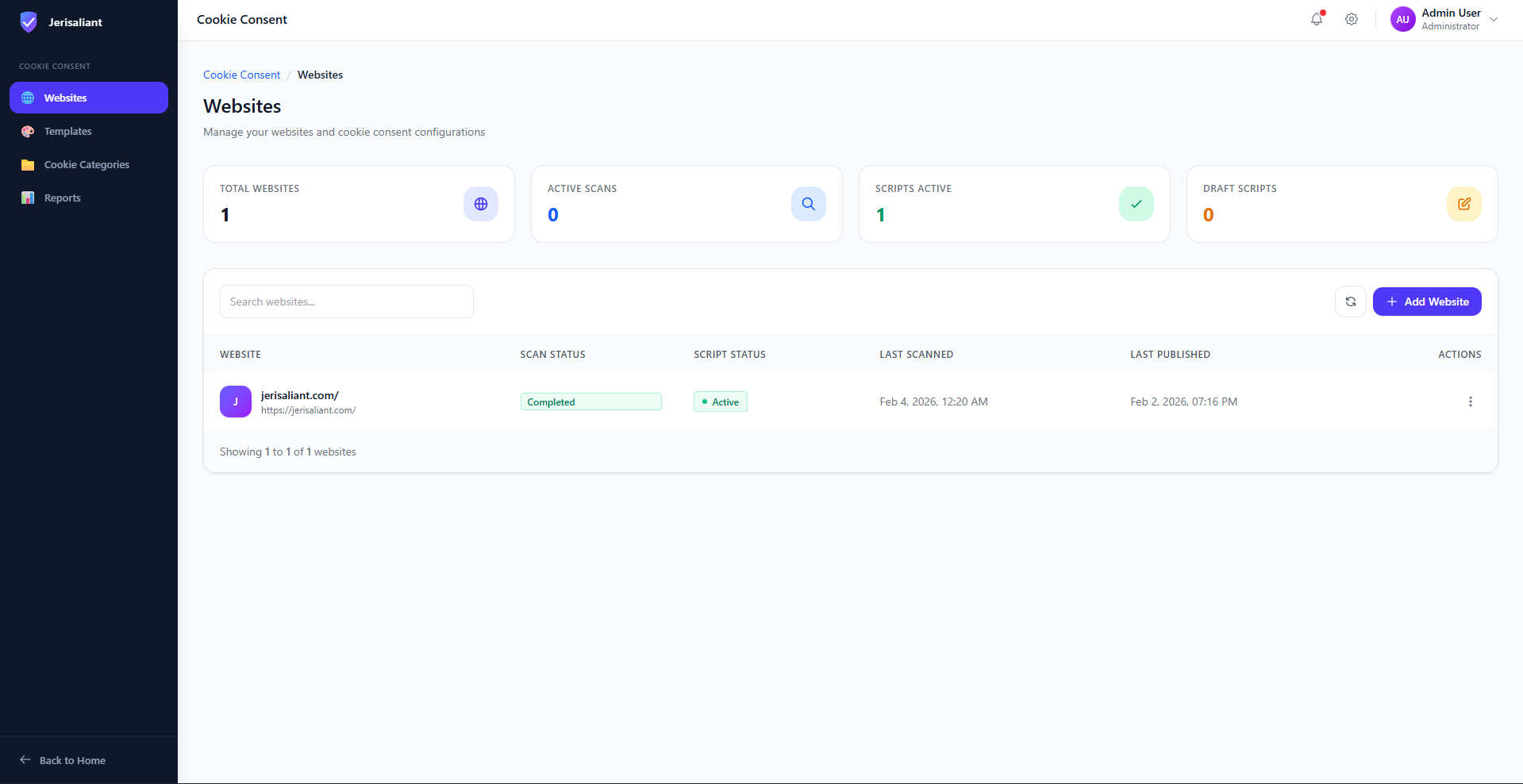Open Templates in the sidebar
Viewport: 1523px width, 784px height.
coord(67,132)
